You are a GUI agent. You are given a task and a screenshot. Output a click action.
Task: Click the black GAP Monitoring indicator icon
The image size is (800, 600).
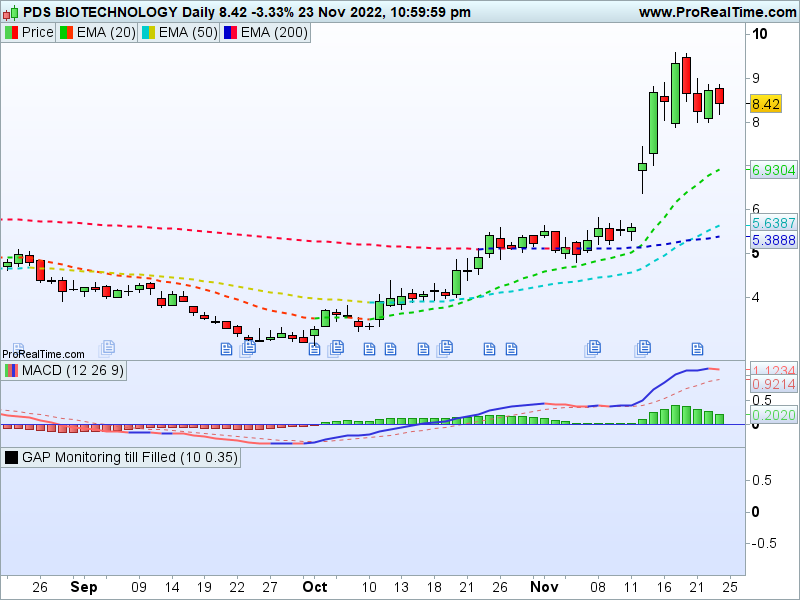[x=11, y=458]
